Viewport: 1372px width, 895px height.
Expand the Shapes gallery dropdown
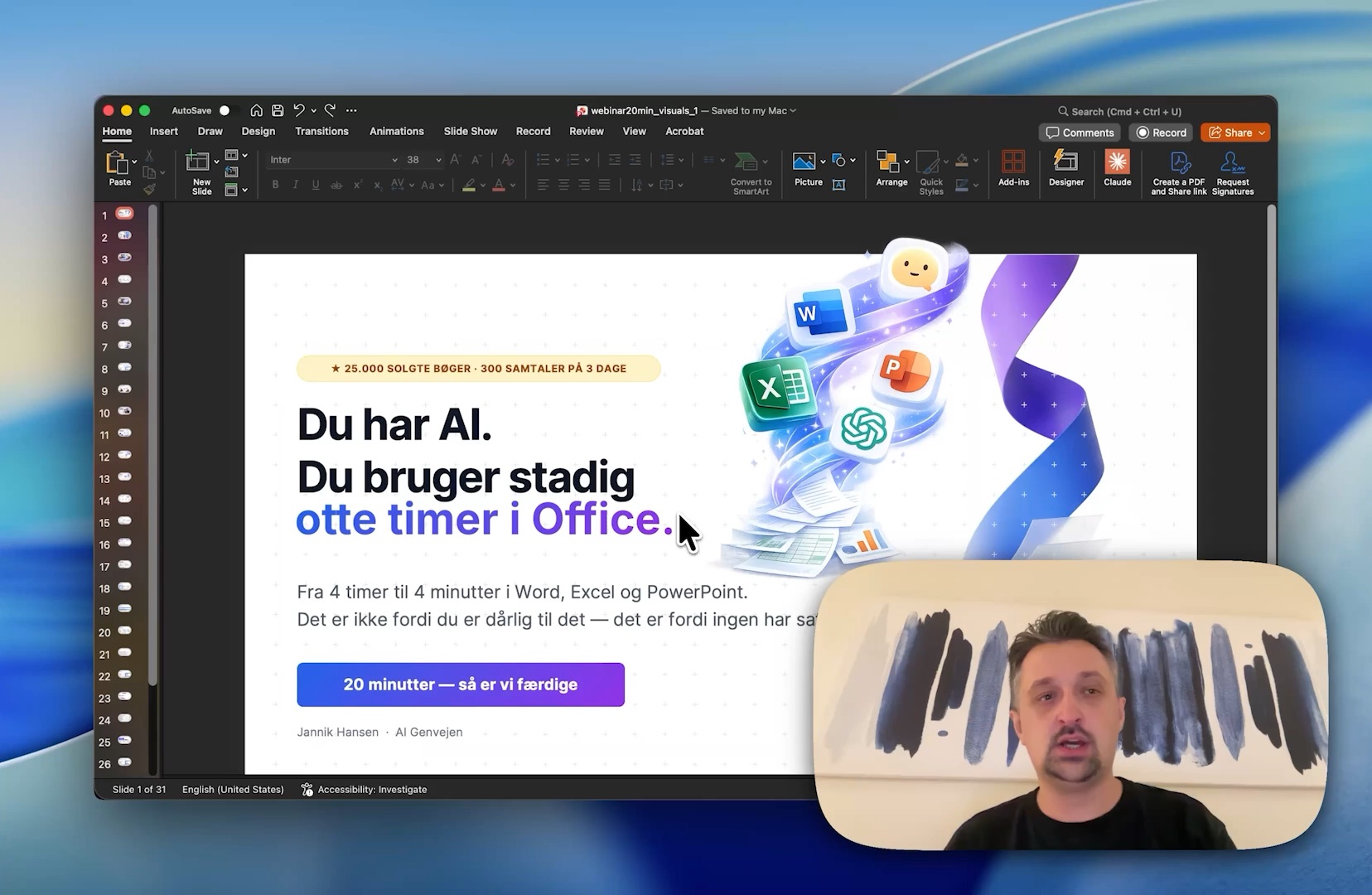pyautogui.click(x=853, y=160)
